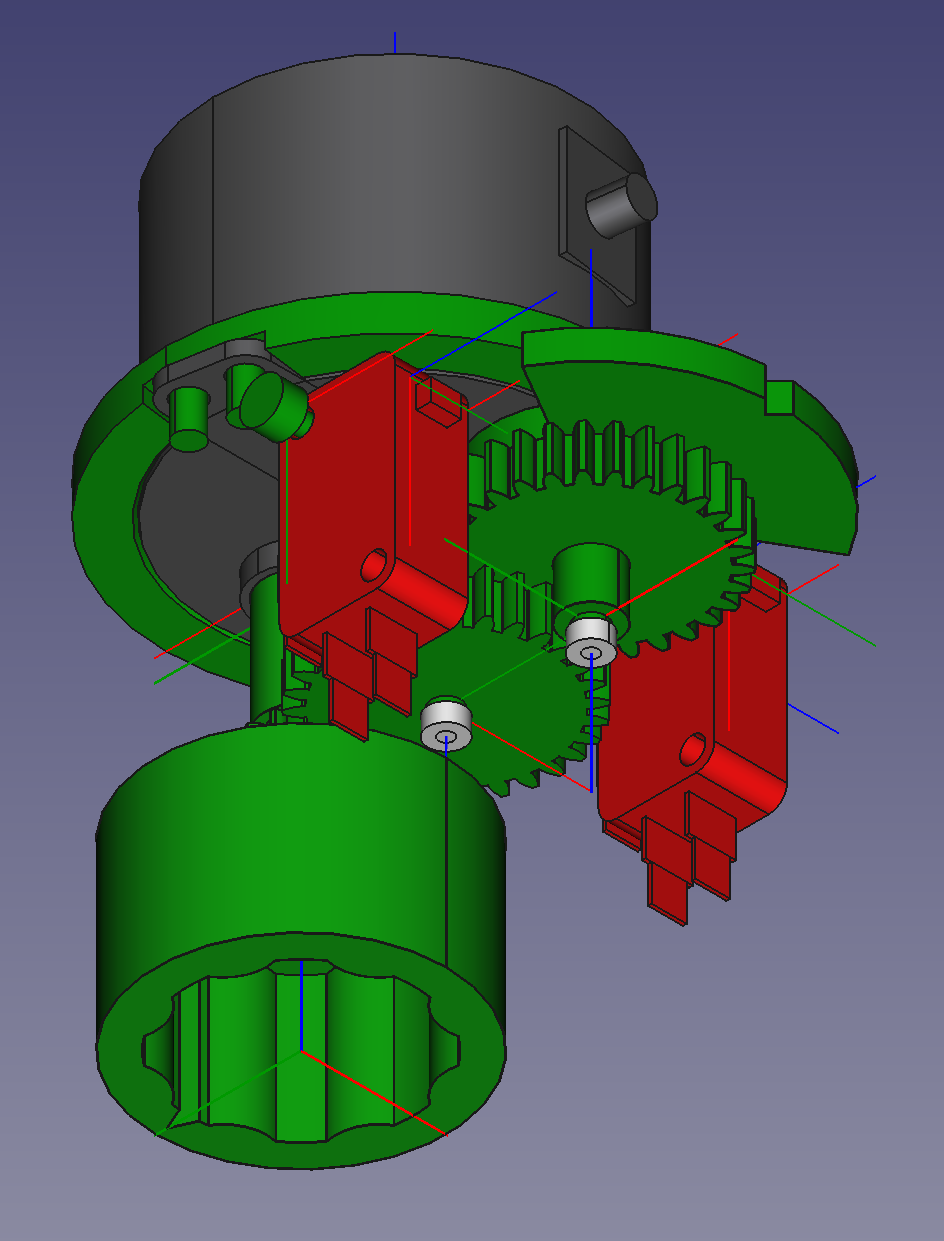Click the white bushing on the large gear

[590, 641]
